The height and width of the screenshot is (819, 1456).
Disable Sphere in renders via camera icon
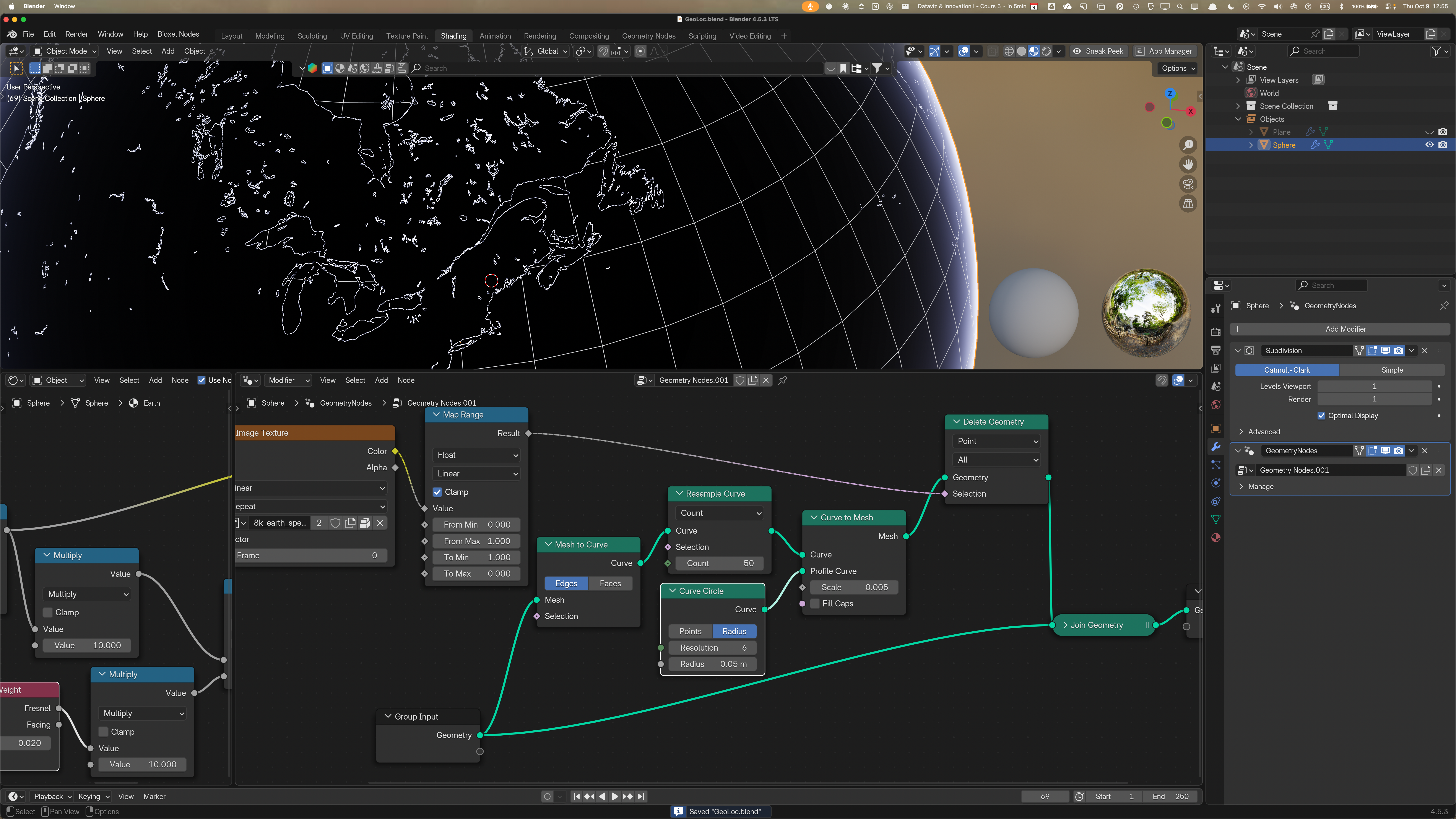coord(1443,145)
